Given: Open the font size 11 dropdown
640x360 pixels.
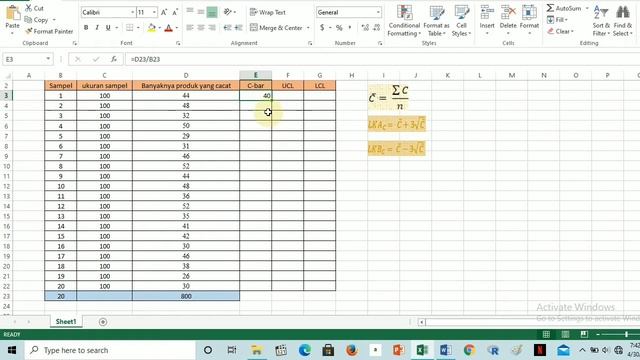Looking at the screenshot, I should click(154, 12).
